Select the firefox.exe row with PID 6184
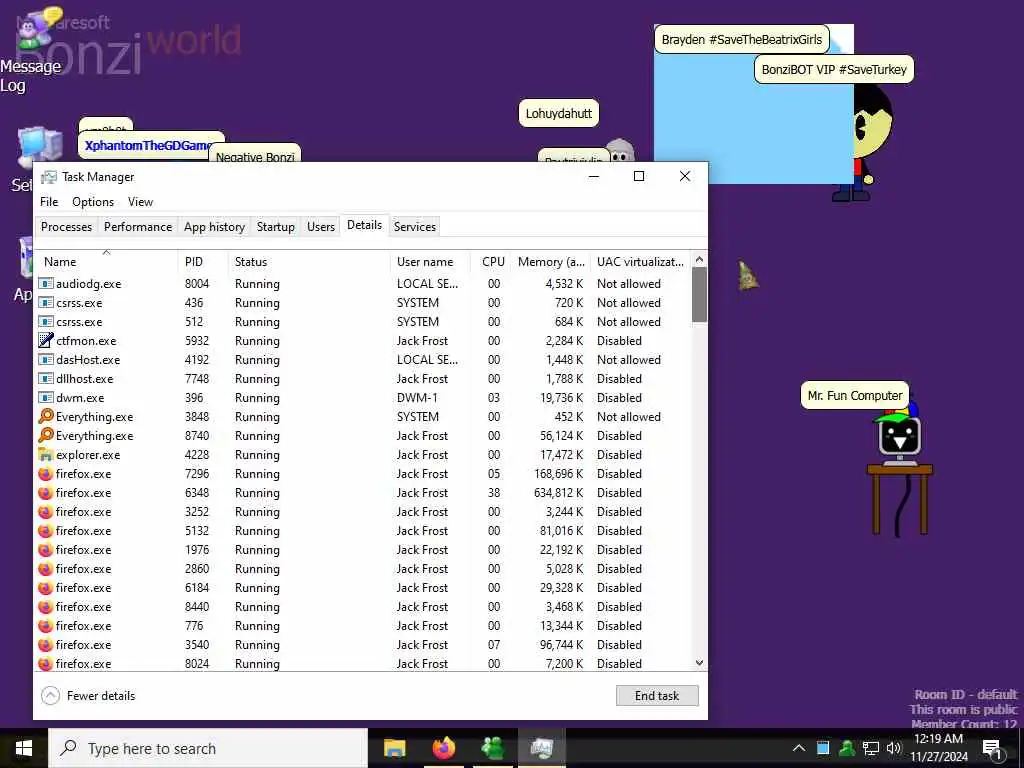This screenshot has width=1024, height=768. click(x=364, y=588)
